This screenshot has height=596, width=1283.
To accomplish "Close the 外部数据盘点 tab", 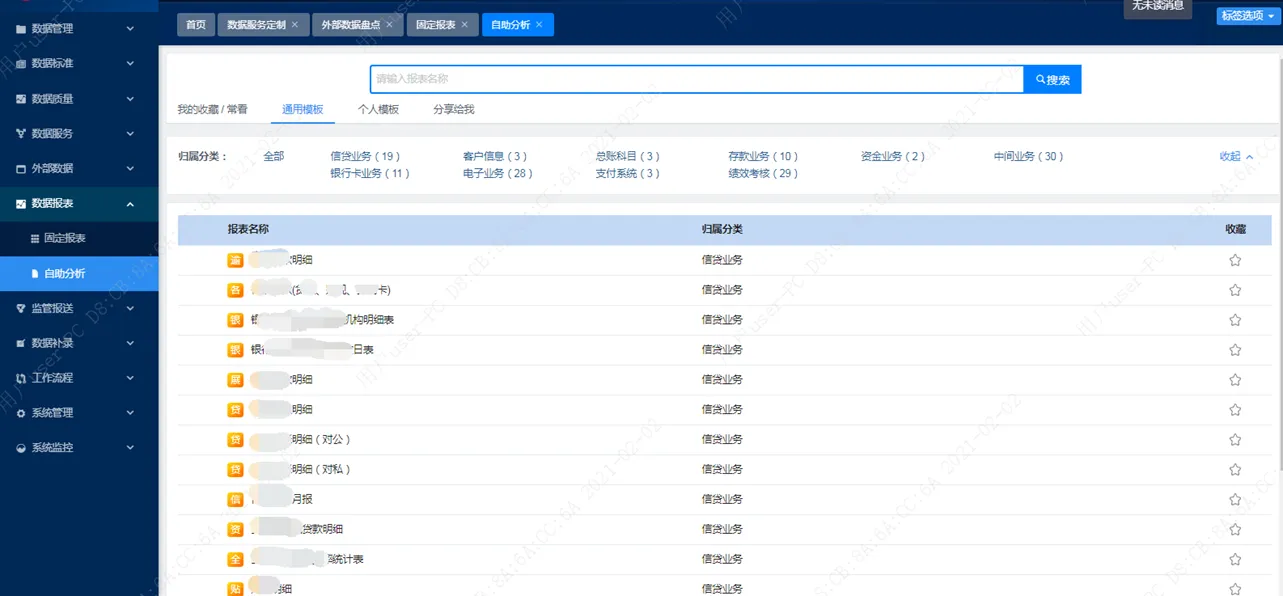I will point(389,24).
